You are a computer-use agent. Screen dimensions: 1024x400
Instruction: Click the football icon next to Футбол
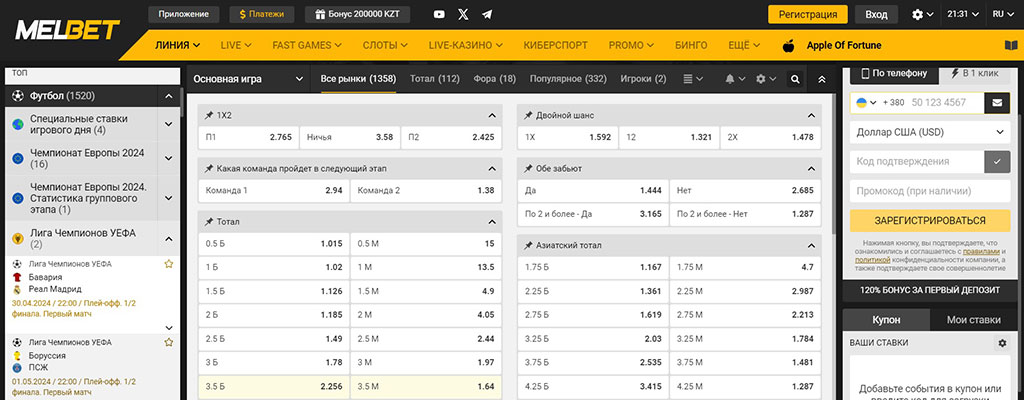click(18, 96)
